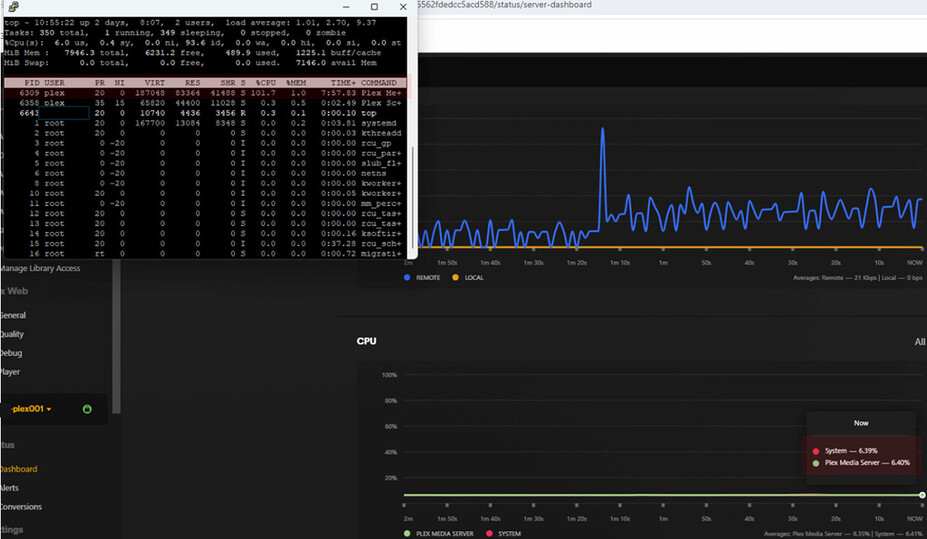
Task: Open the Quality settings page
Action: (x=12, y=335)
